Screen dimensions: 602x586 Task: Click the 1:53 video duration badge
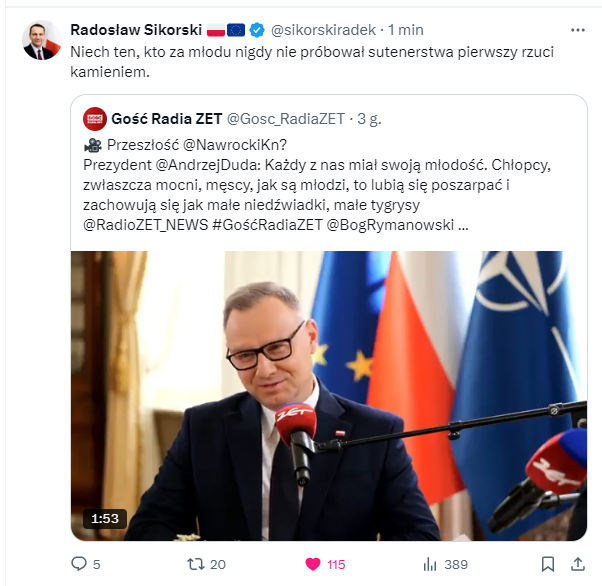pyautogui.click(x=105, y=519)
